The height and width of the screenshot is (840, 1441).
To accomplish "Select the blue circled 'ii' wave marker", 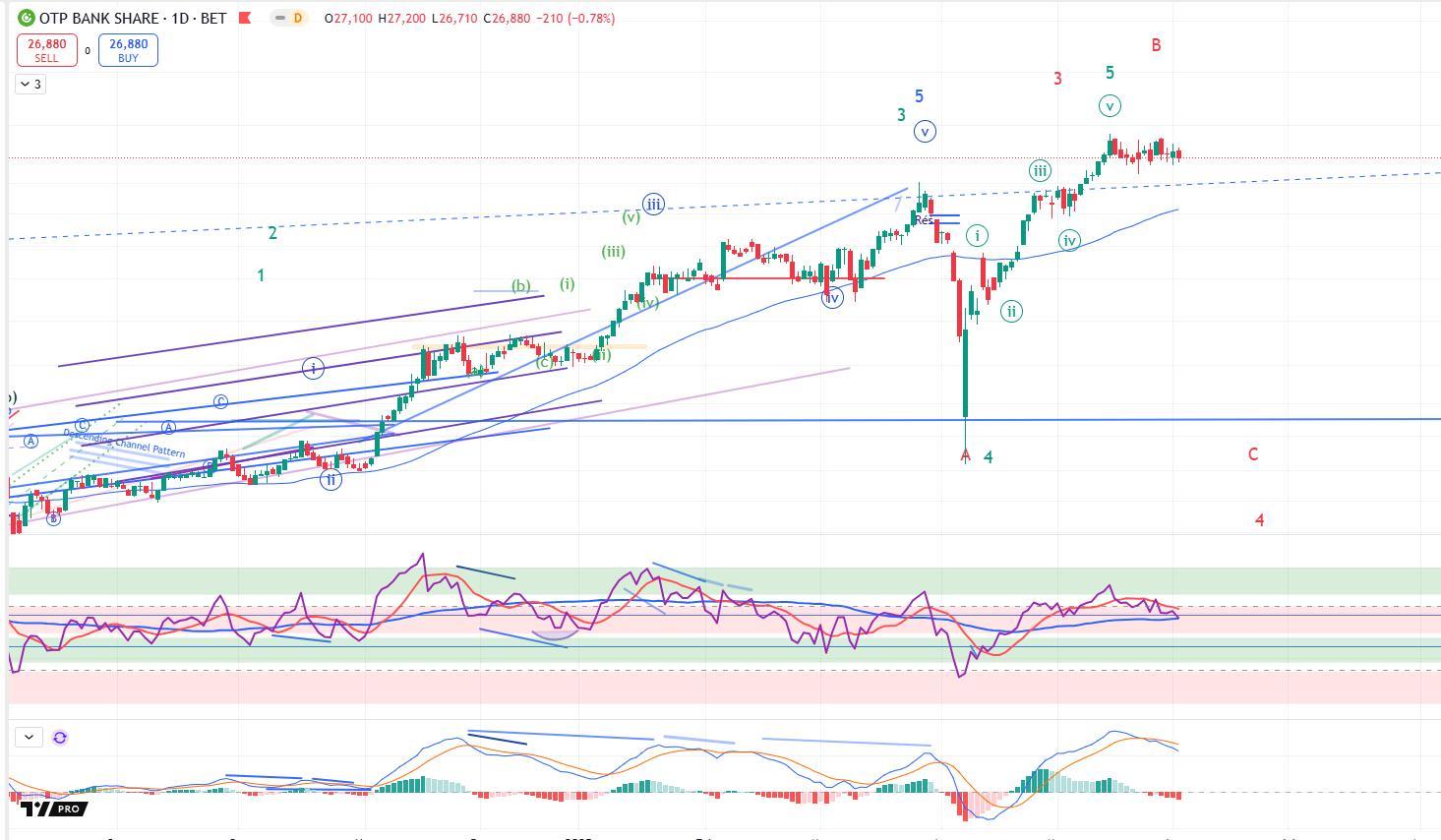I will pyautogui.click(x=331, y=480).
